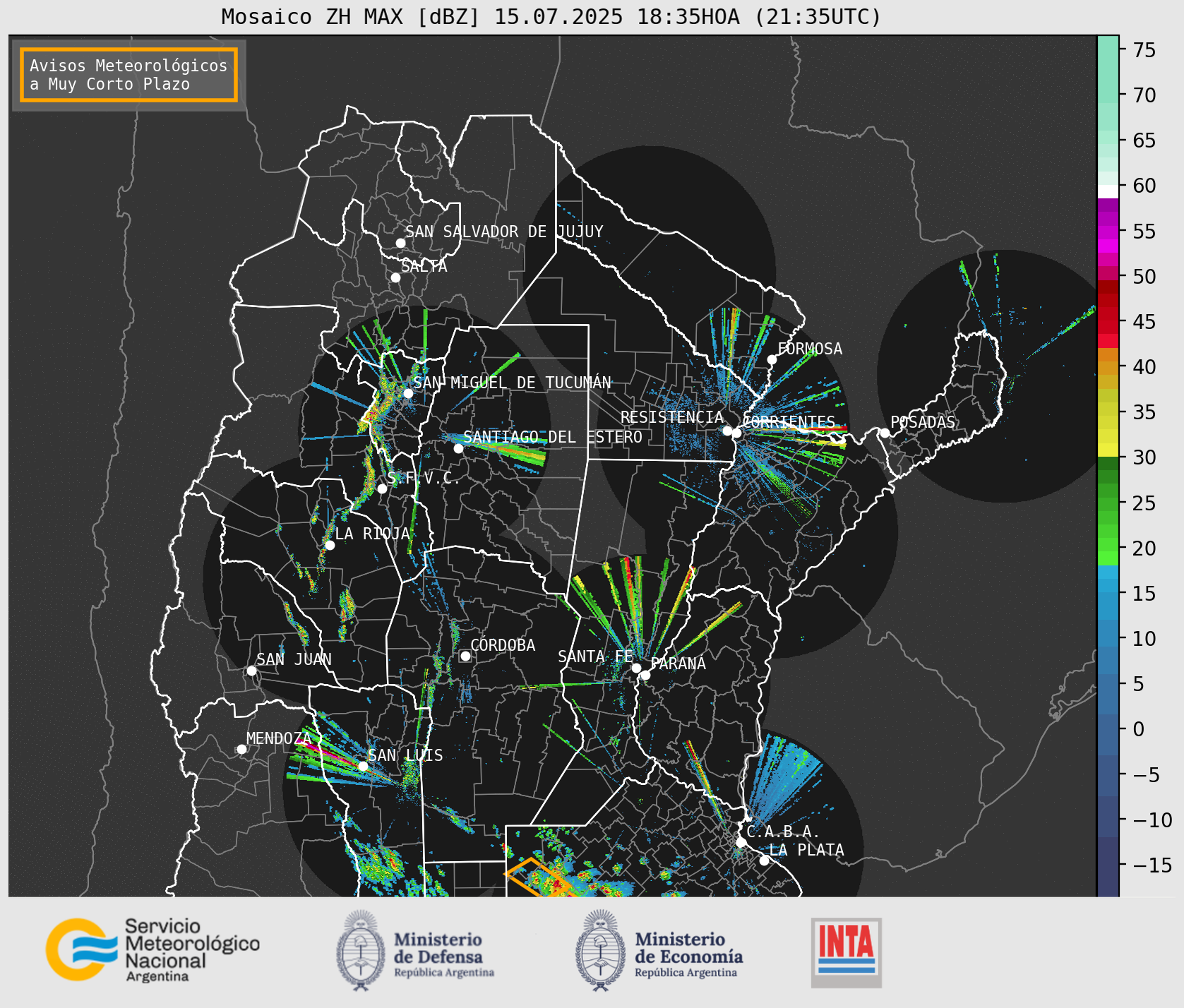Click the colorbar tick label 50
Screen dimensions: 1184x1008
1144,277
